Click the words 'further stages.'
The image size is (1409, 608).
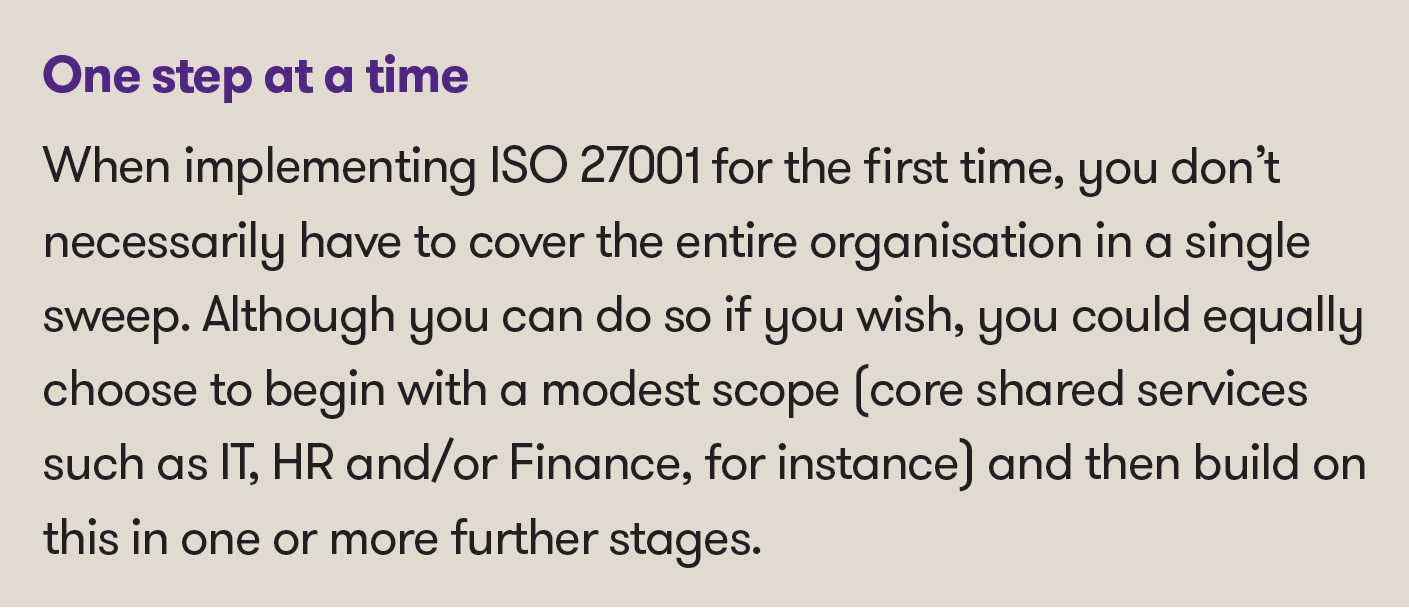tap(606, 541)
